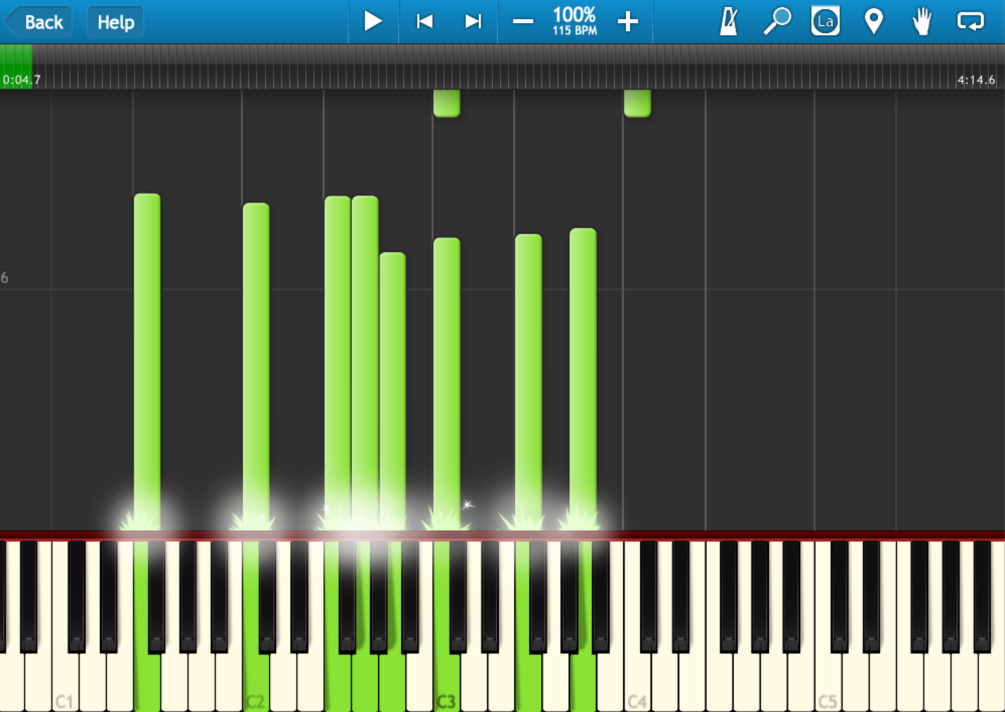
Task: Go back with the Back button
Action: [x=38, y=22]
